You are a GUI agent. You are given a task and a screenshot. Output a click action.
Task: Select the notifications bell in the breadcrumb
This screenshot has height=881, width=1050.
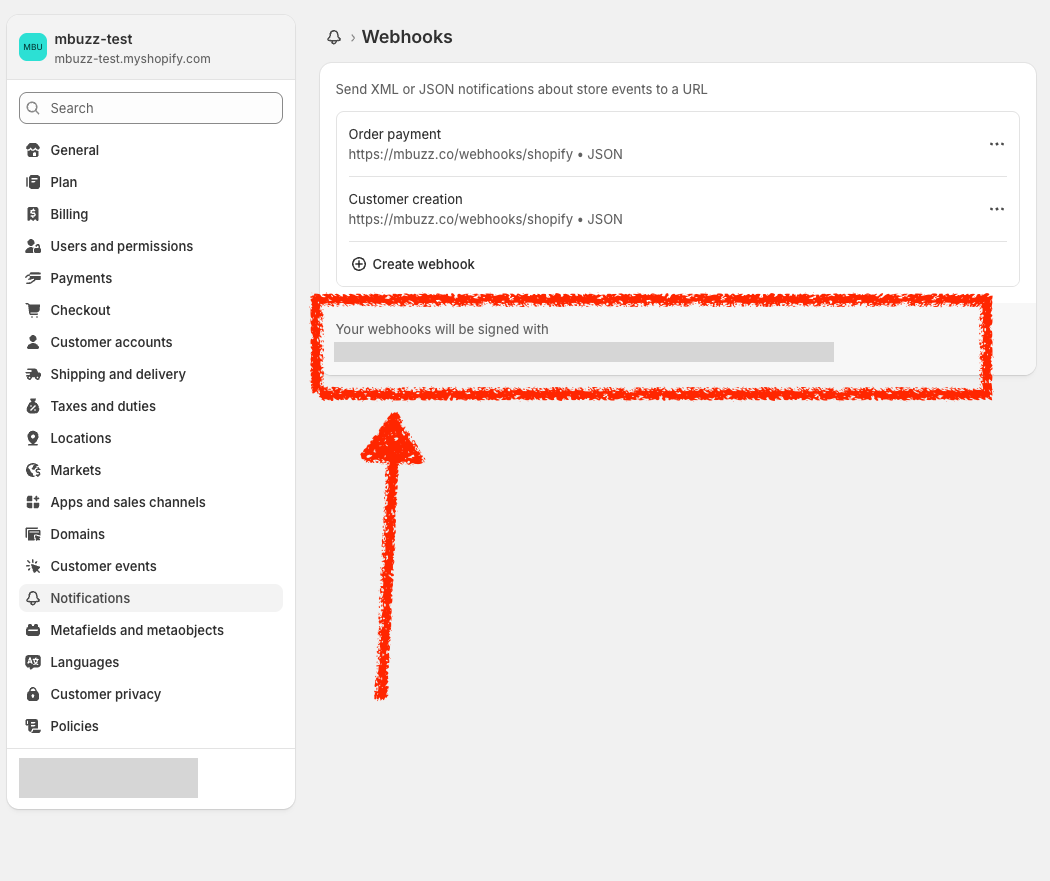[333, 36]
